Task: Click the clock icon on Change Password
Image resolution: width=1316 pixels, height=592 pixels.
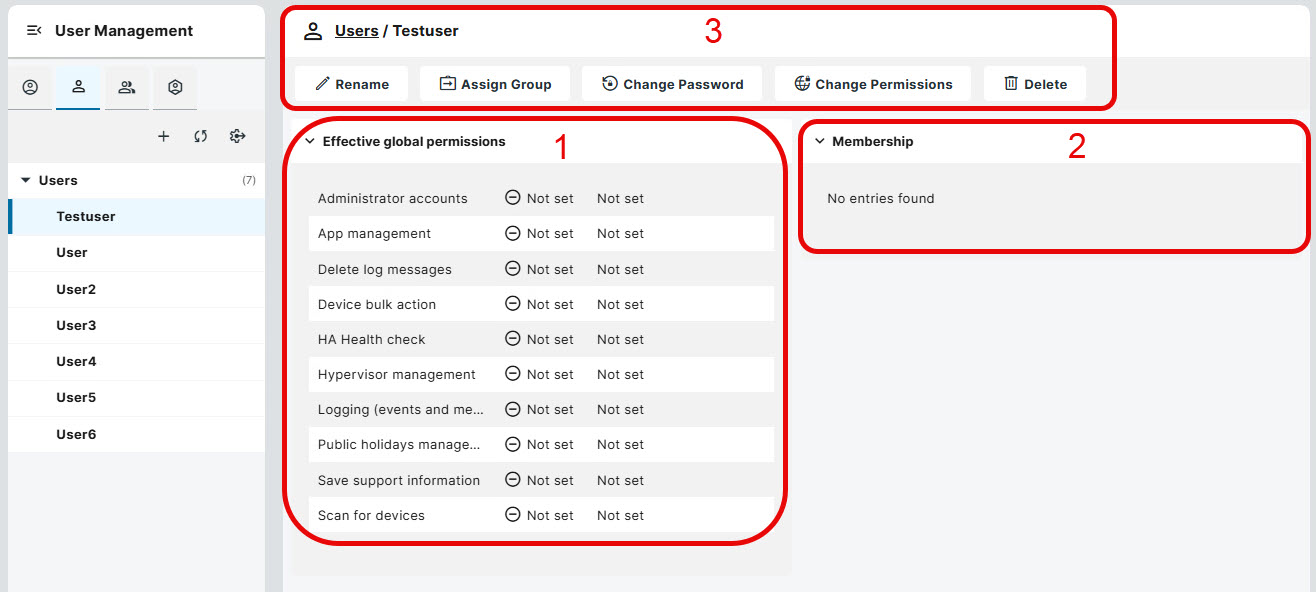Action: coord(610,84)
